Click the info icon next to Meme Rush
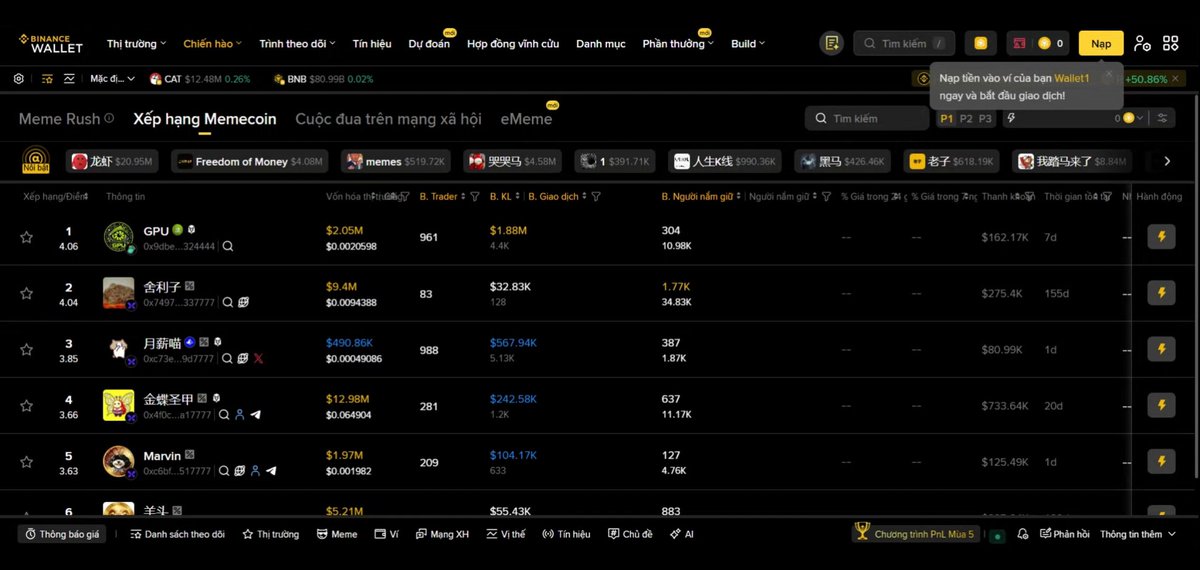The image size is (1200, 570). (109, 118)
